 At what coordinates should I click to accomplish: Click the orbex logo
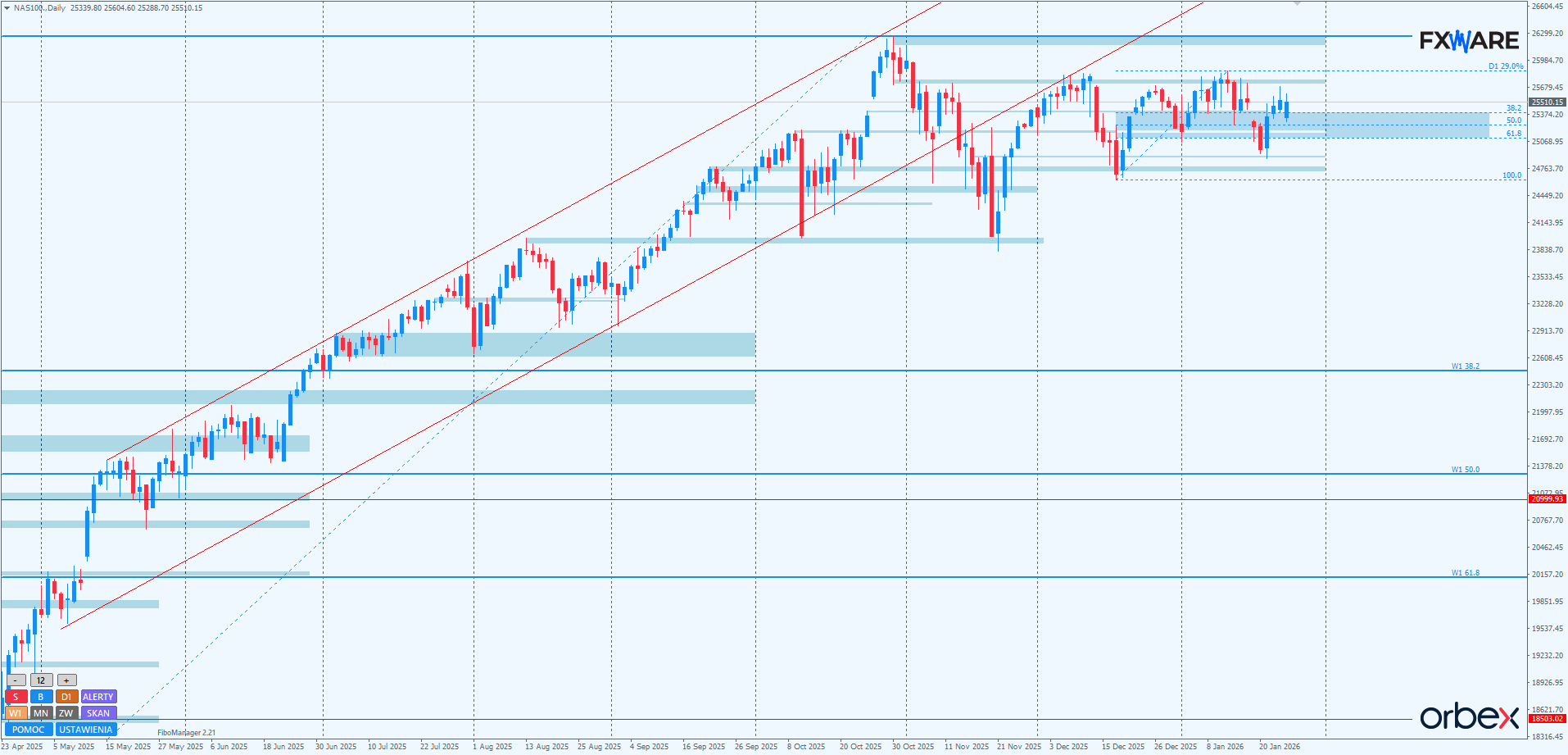coord(1469,716)
